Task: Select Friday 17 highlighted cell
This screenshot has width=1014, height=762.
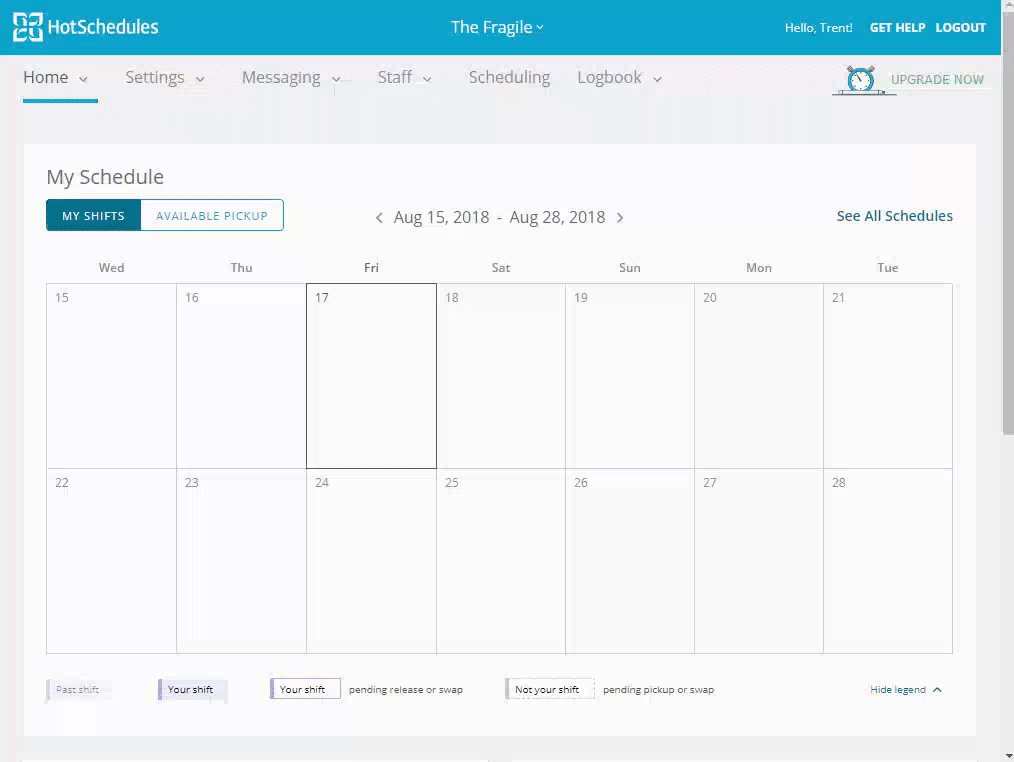Action: coord(371,376)
